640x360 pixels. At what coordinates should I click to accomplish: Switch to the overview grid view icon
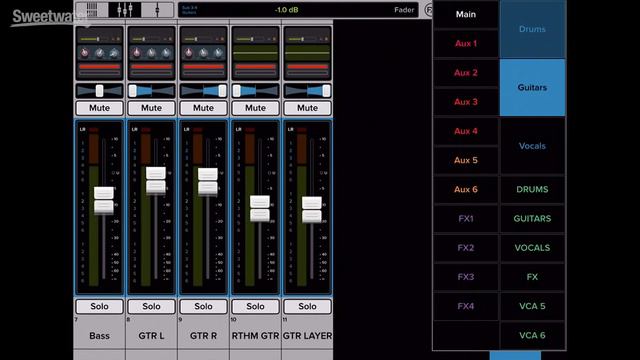click(x=92, y=9)
